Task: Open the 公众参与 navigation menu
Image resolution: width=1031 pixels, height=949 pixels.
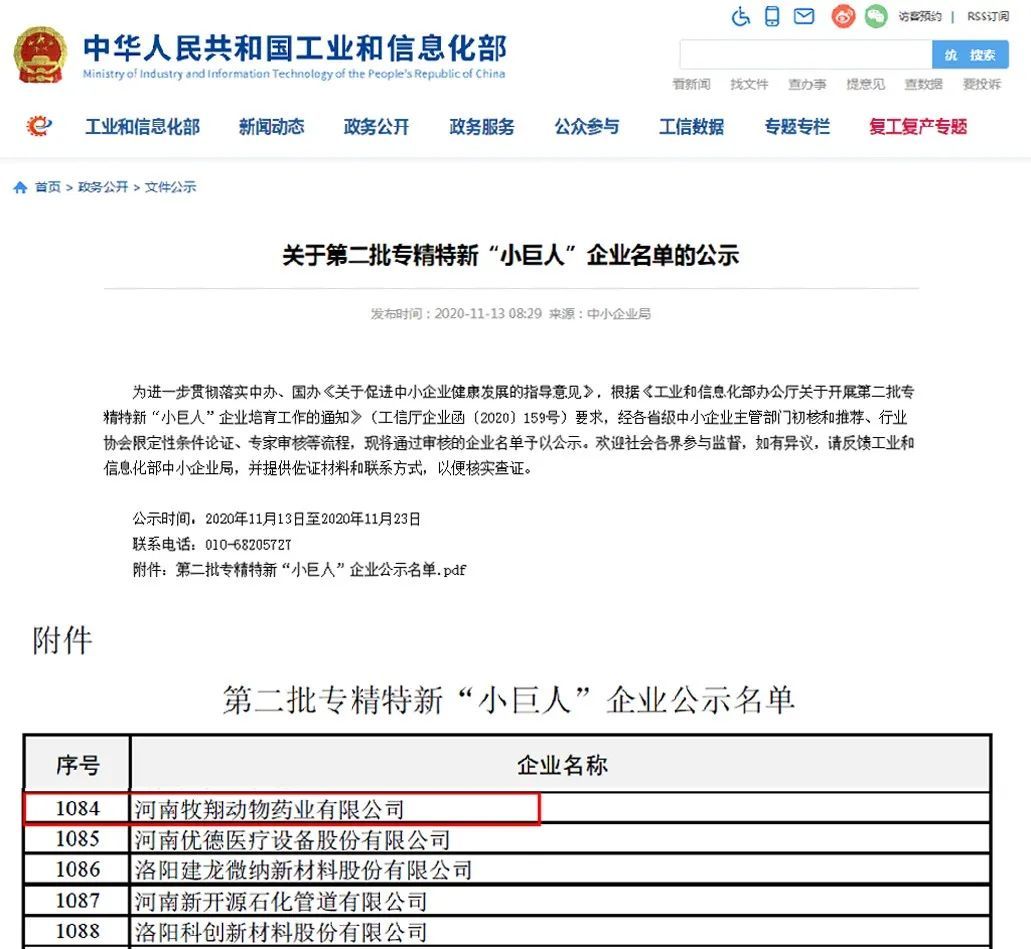Action: coord(587,126)
